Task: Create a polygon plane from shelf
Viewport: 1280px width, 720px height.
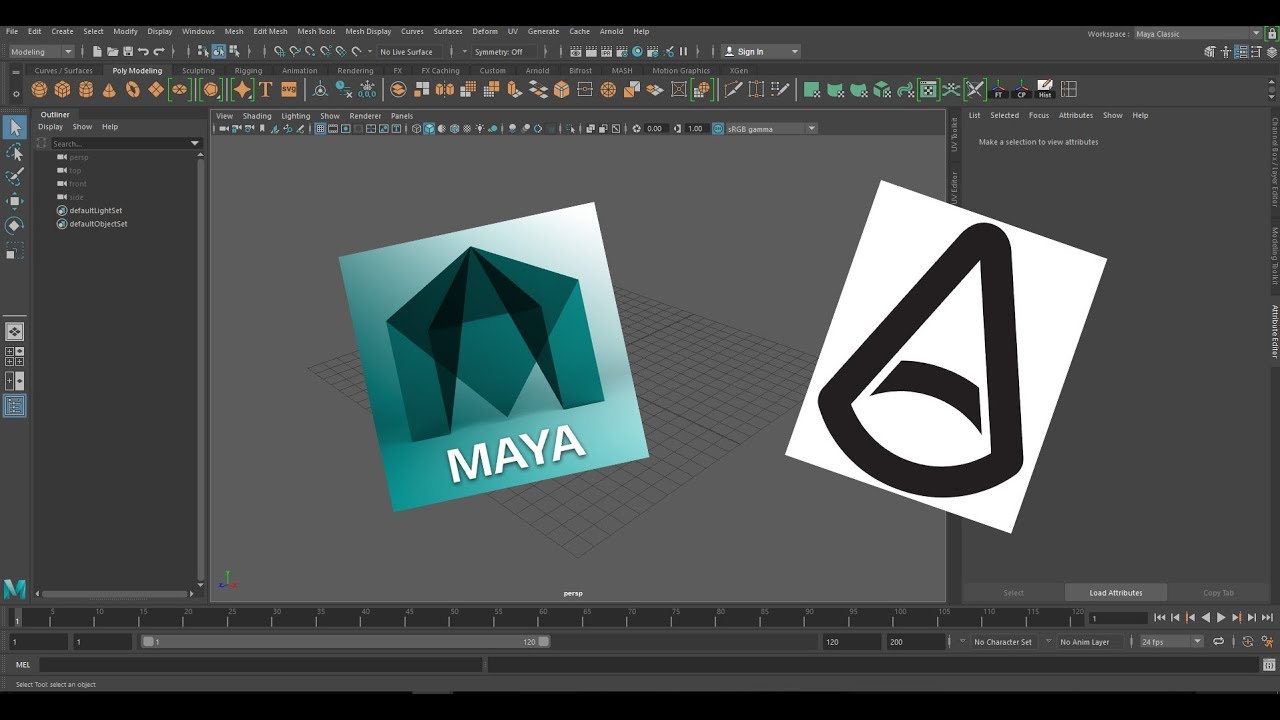Action: (x=155, y=90)
